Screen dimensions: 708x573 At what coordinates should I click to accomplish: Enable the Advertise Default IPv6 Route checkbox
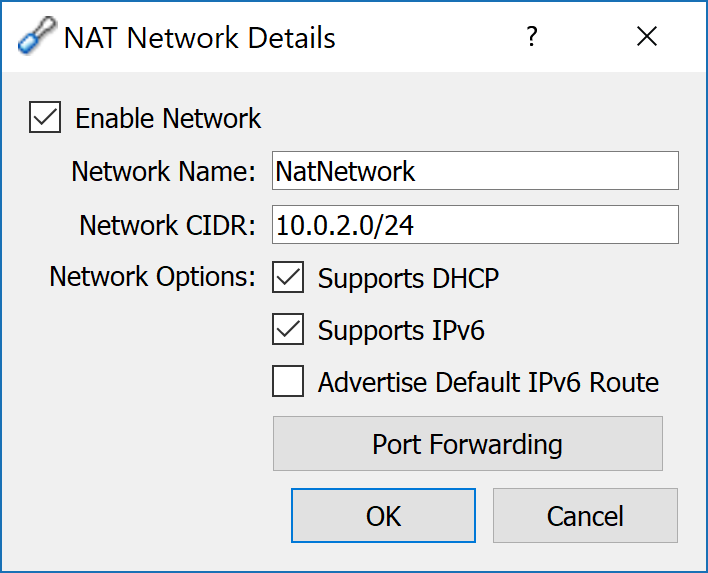(x=288, y=381)
